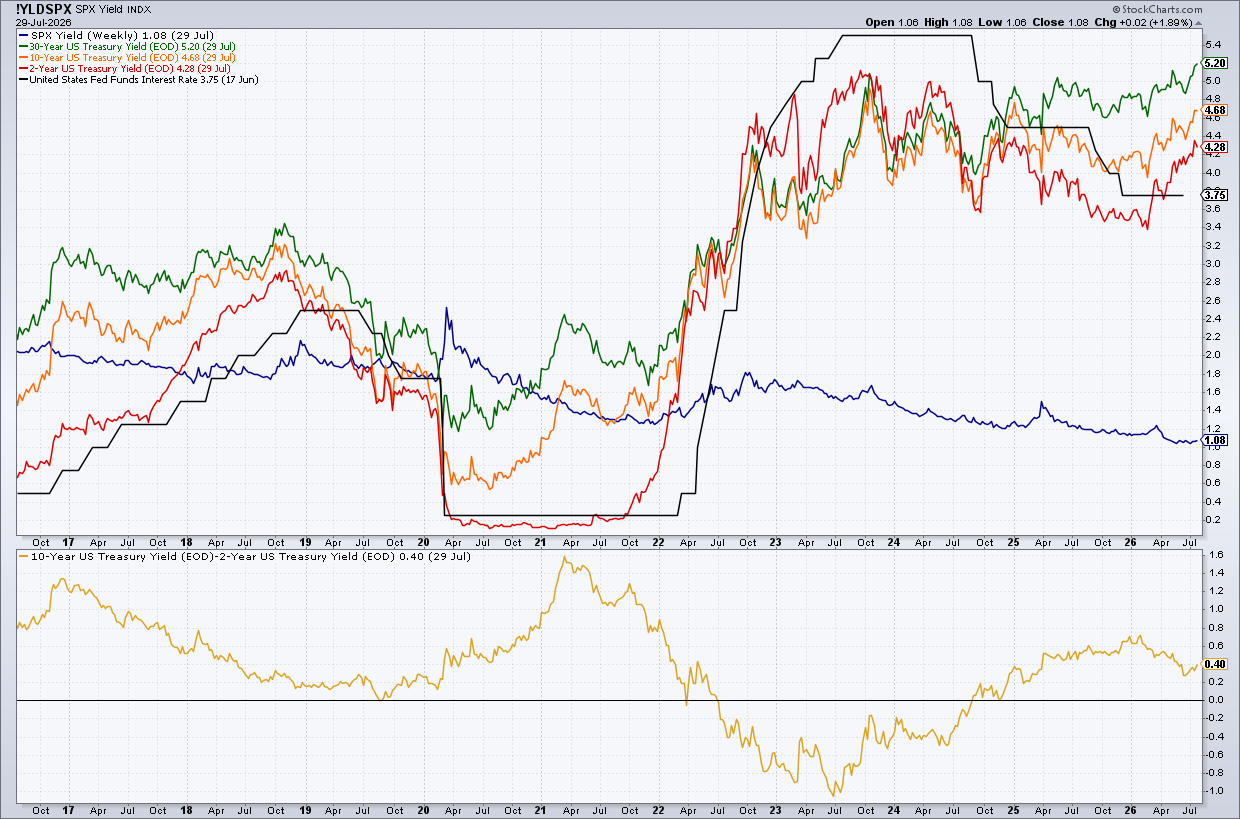The width and height of the screenshot is (1240, 819).
Task: Click year 20 on the main chart's time axis
Action: [421, 541]
